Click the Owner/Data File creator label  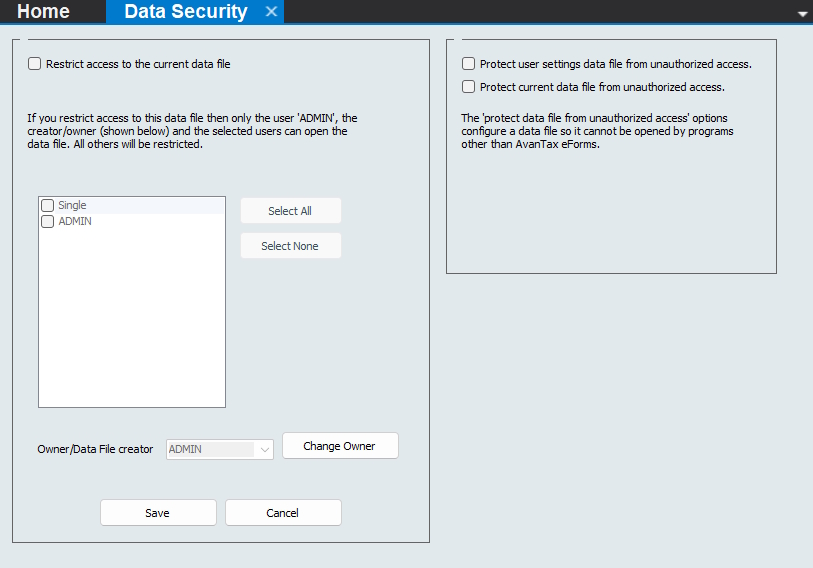pos(95,450)
